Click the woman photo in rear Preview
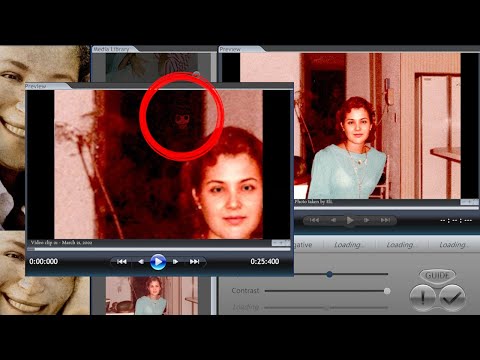This screenshot has height=360, width=480. [x=350, y=126]
